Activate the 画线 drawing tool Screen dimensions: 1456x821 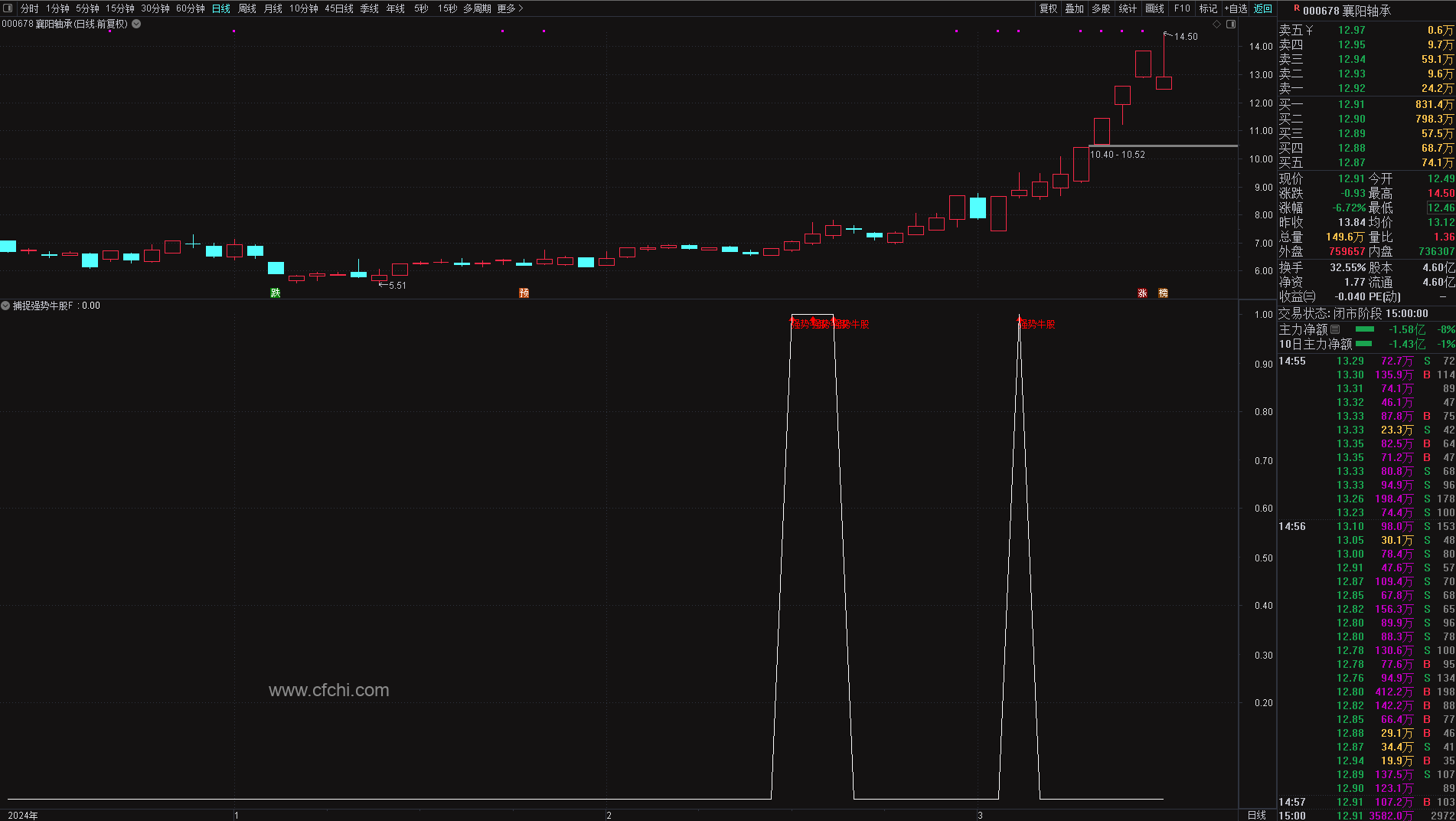click(1154, 8)
